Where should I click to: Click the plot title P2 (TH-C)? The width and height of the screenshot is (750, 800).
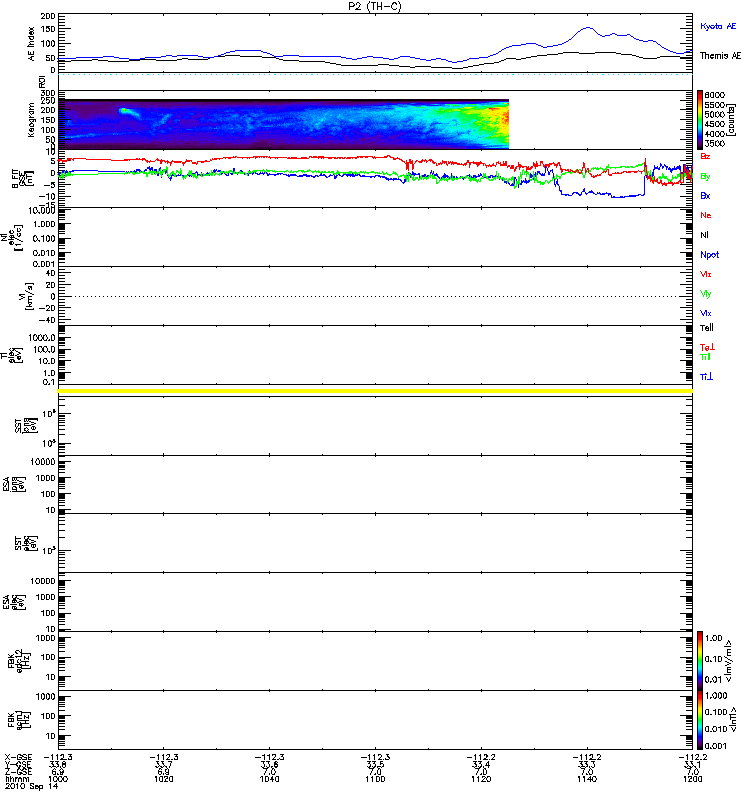(374, 6)
